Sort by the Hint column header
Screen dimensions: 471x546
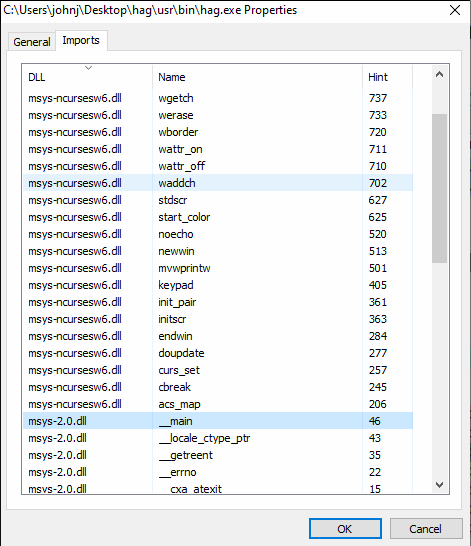coord(387,77)
